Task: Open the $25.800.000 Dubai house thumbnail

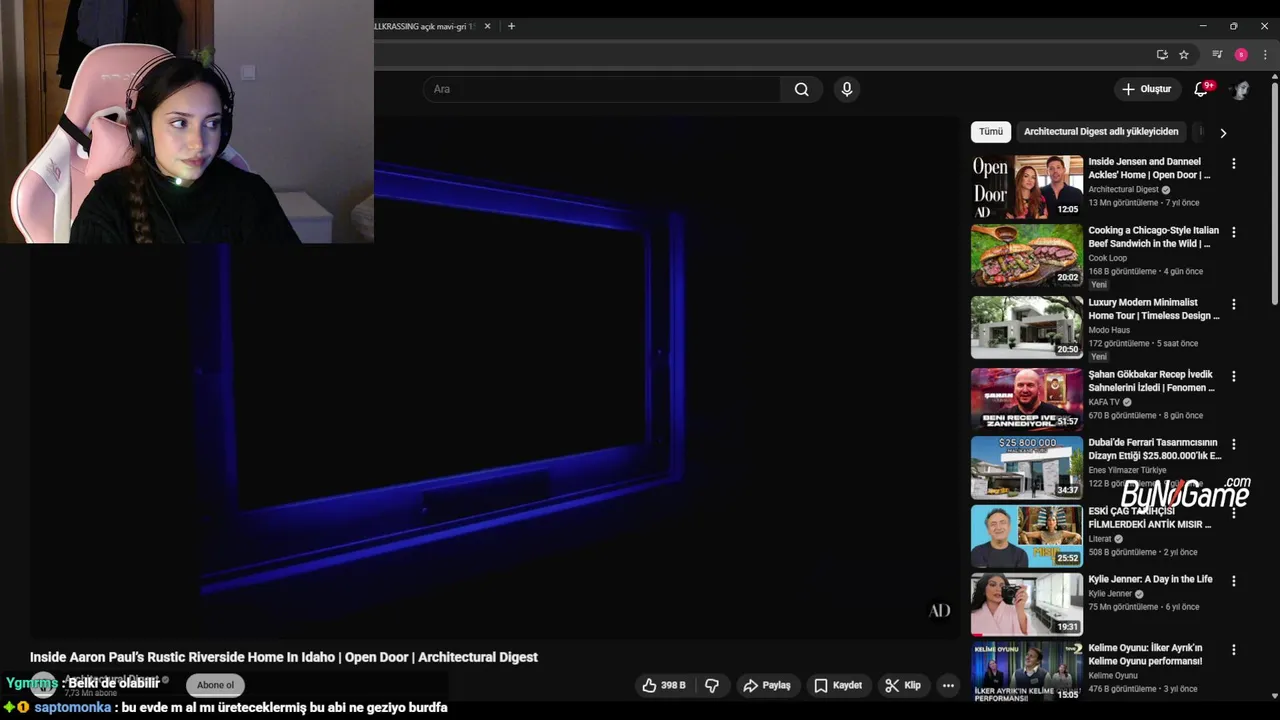Action: [x=1026, y=467]
